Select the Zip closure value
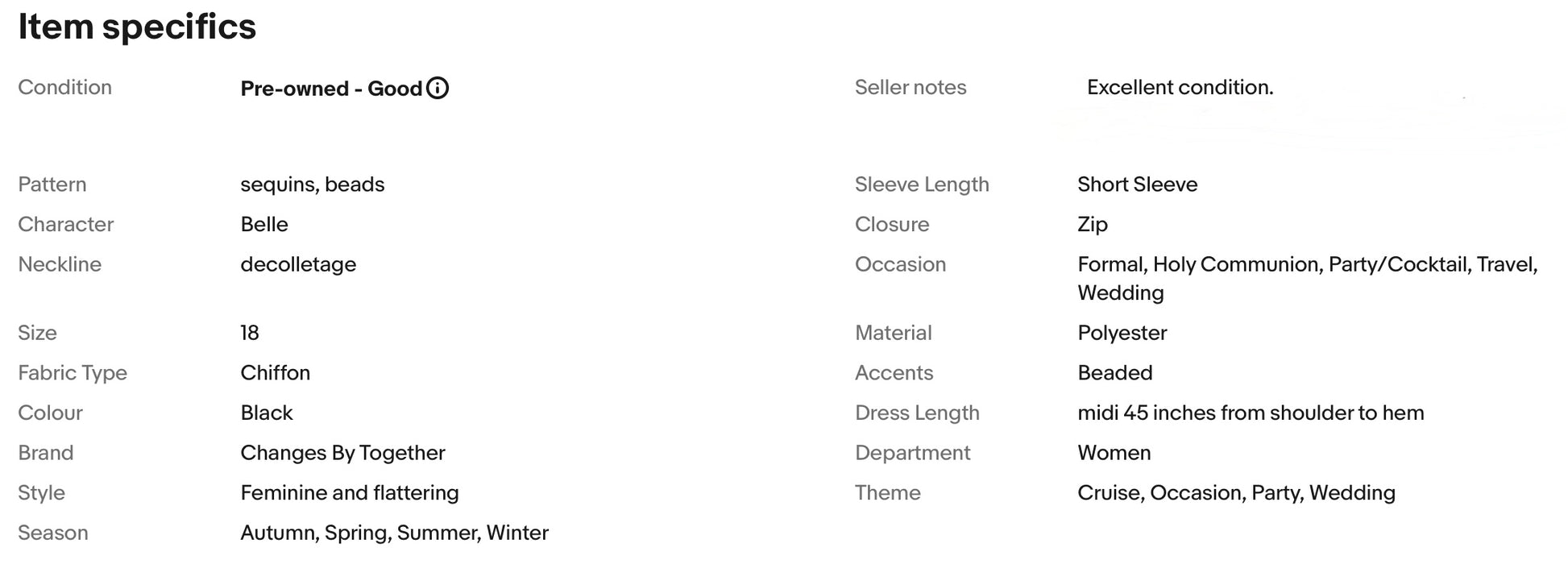Screen dimensions: 1568x564 1093,224
